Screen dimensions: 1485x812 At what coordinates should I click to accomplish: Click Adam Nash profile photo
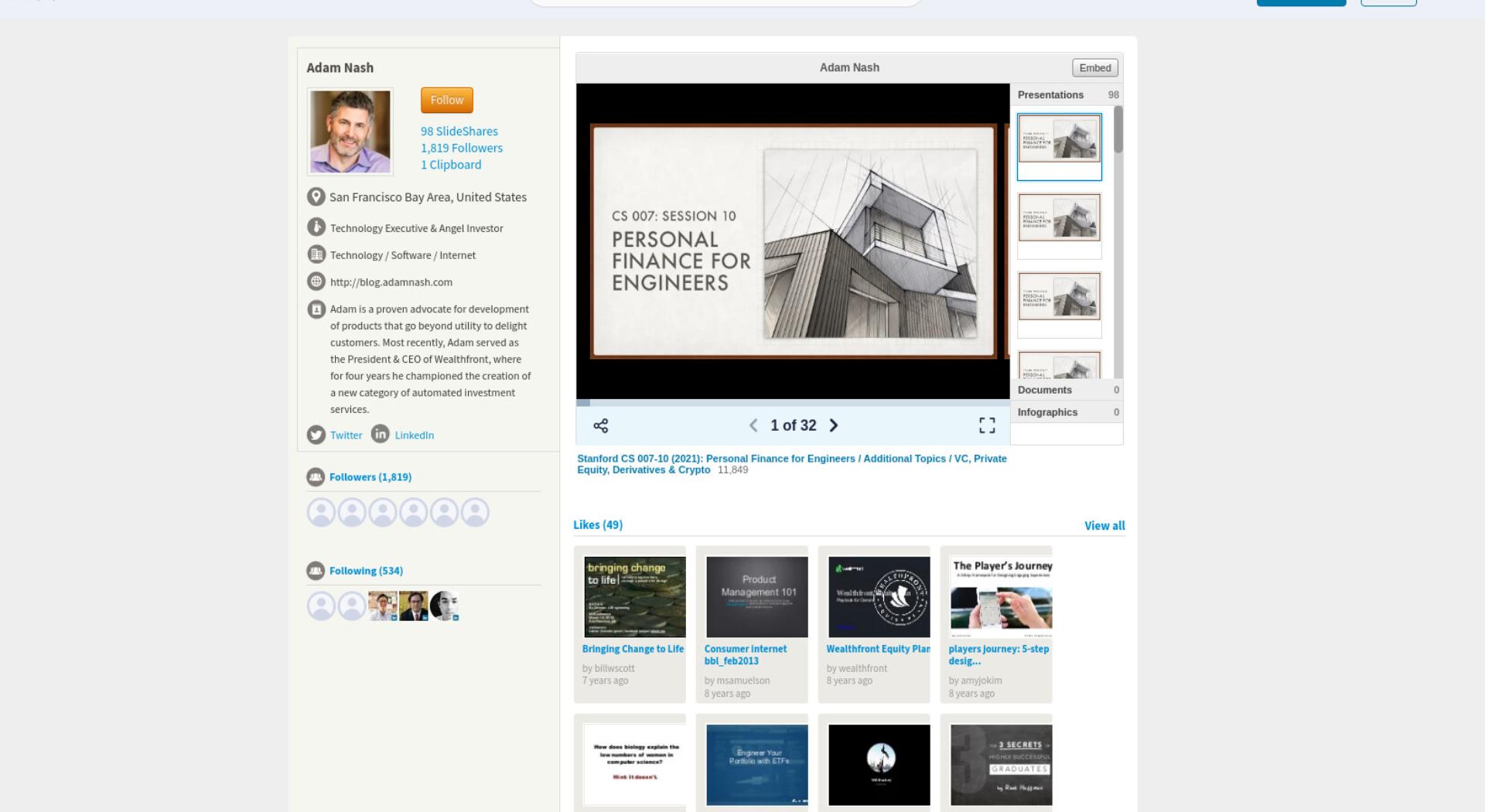[x=350, y=131]
